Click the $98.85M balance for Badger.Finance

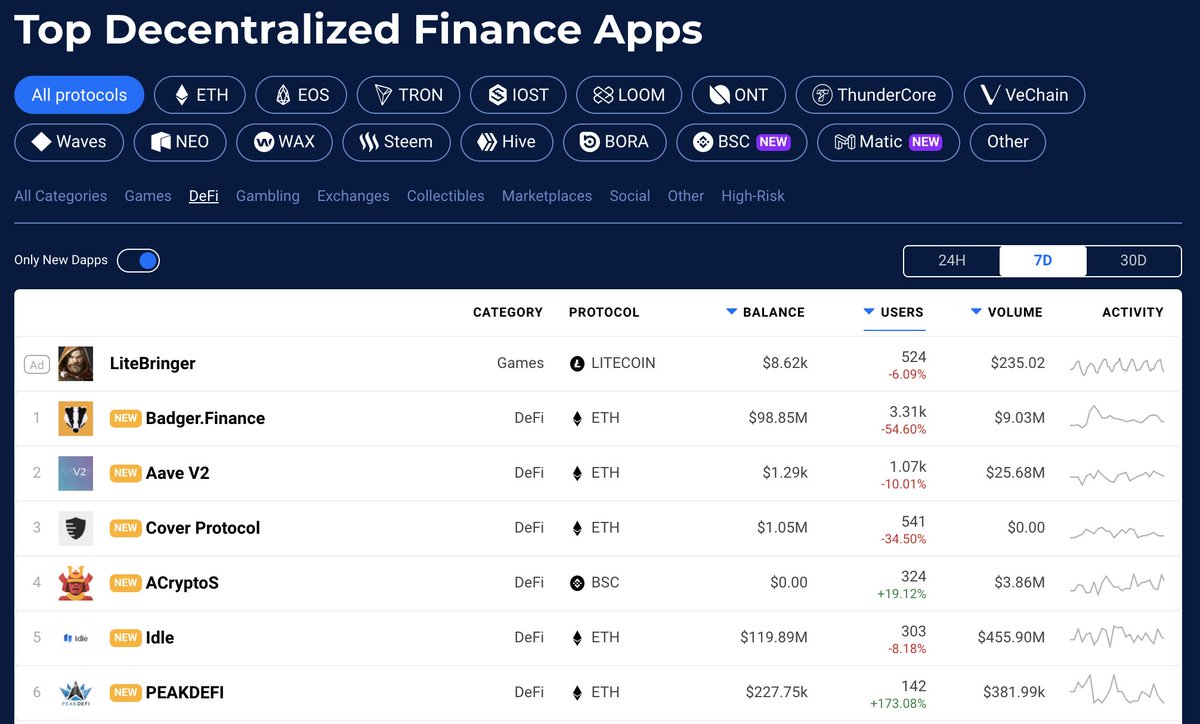point(778,418)
